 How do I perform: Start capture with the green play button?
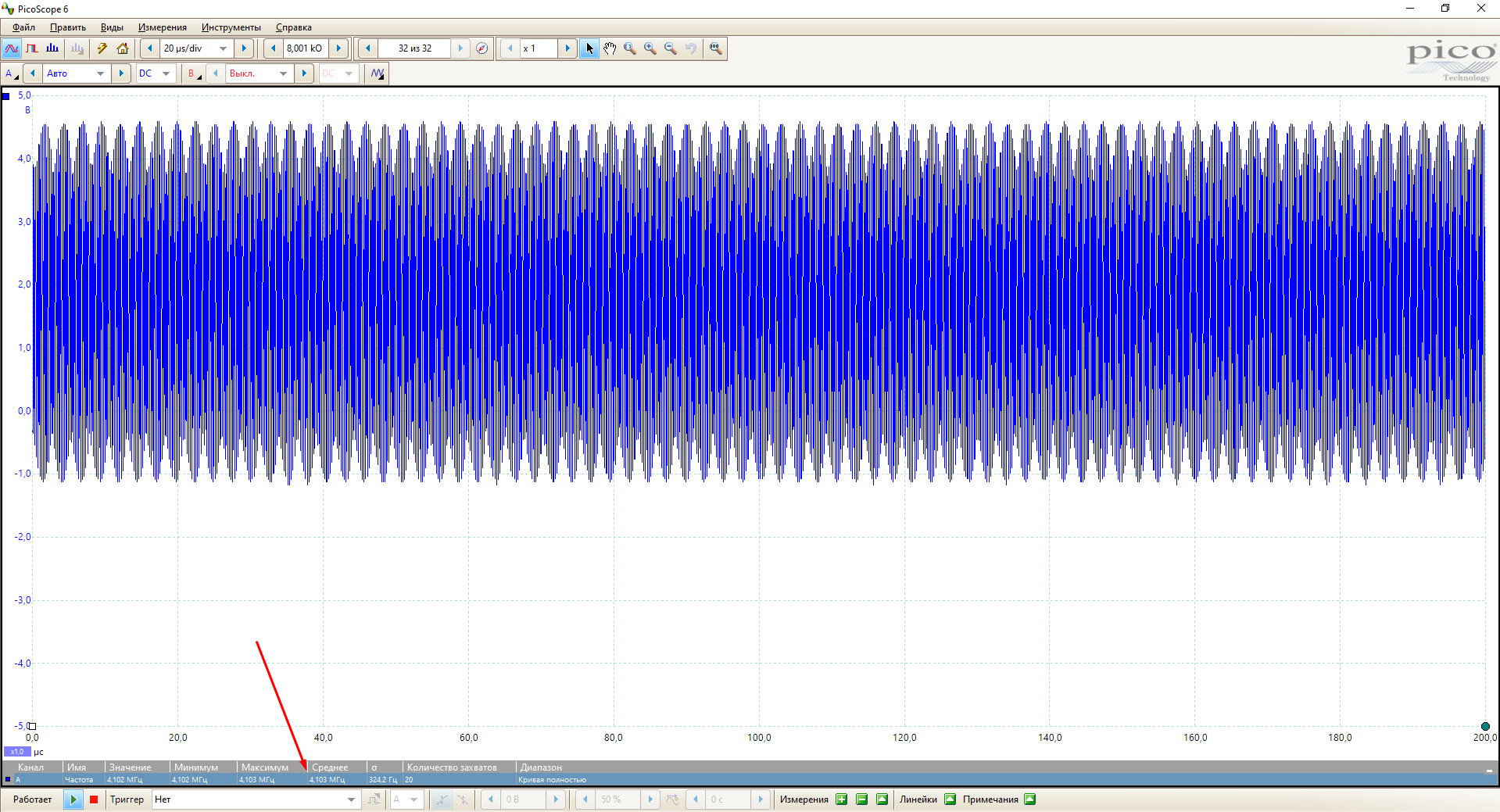[x=73, y=799]
